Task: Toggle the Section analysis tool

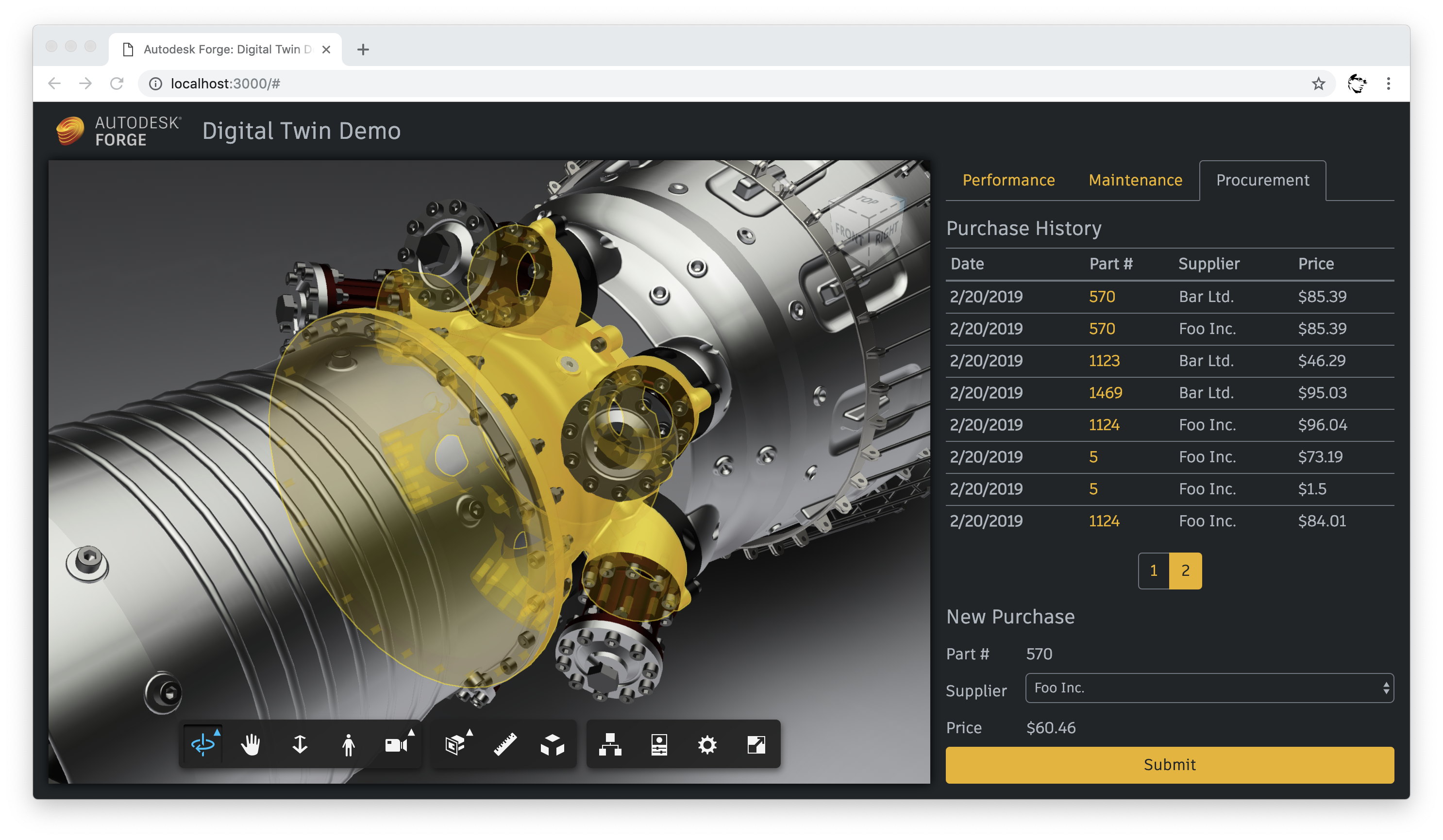Action: 455,744
